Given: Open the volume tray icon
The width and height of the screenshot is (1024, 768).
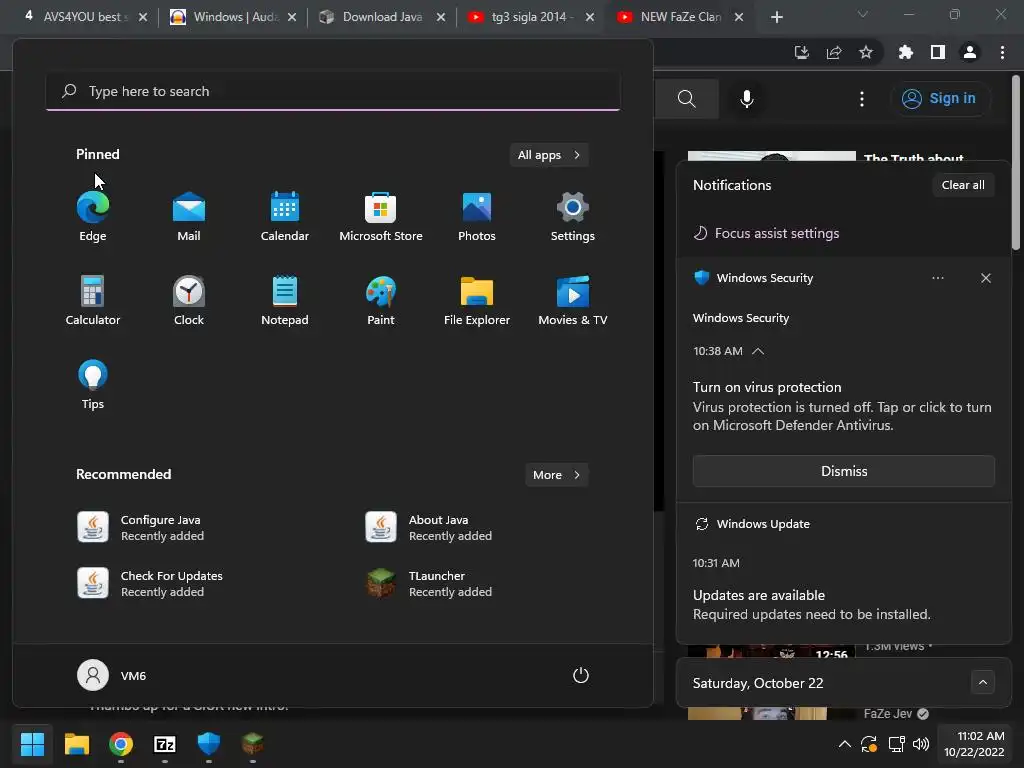Looking at the screenshot, I should click(x=921, y=744).
